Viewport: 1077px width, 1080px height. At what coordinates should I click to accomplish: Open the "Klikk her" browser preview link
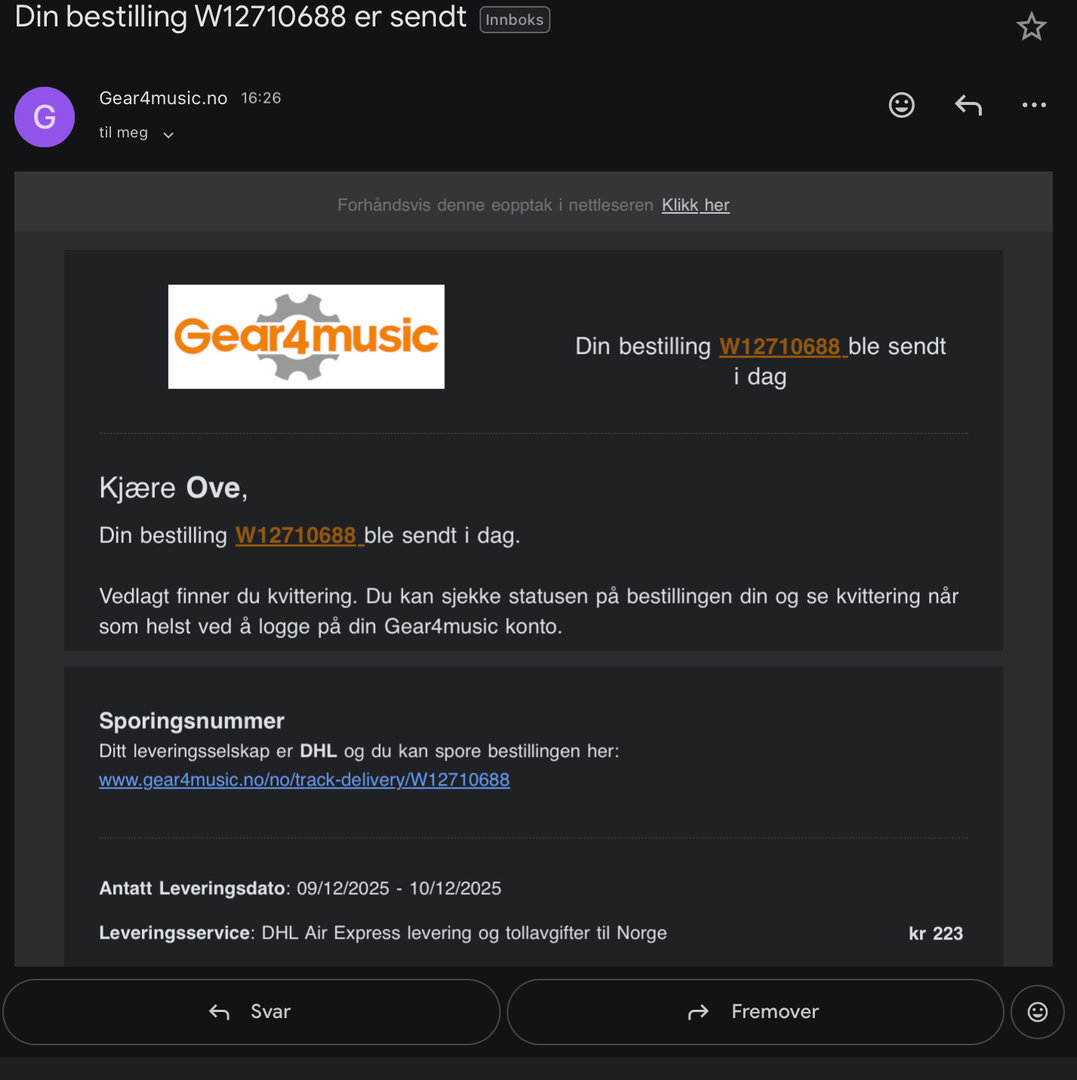pos(695,205)
